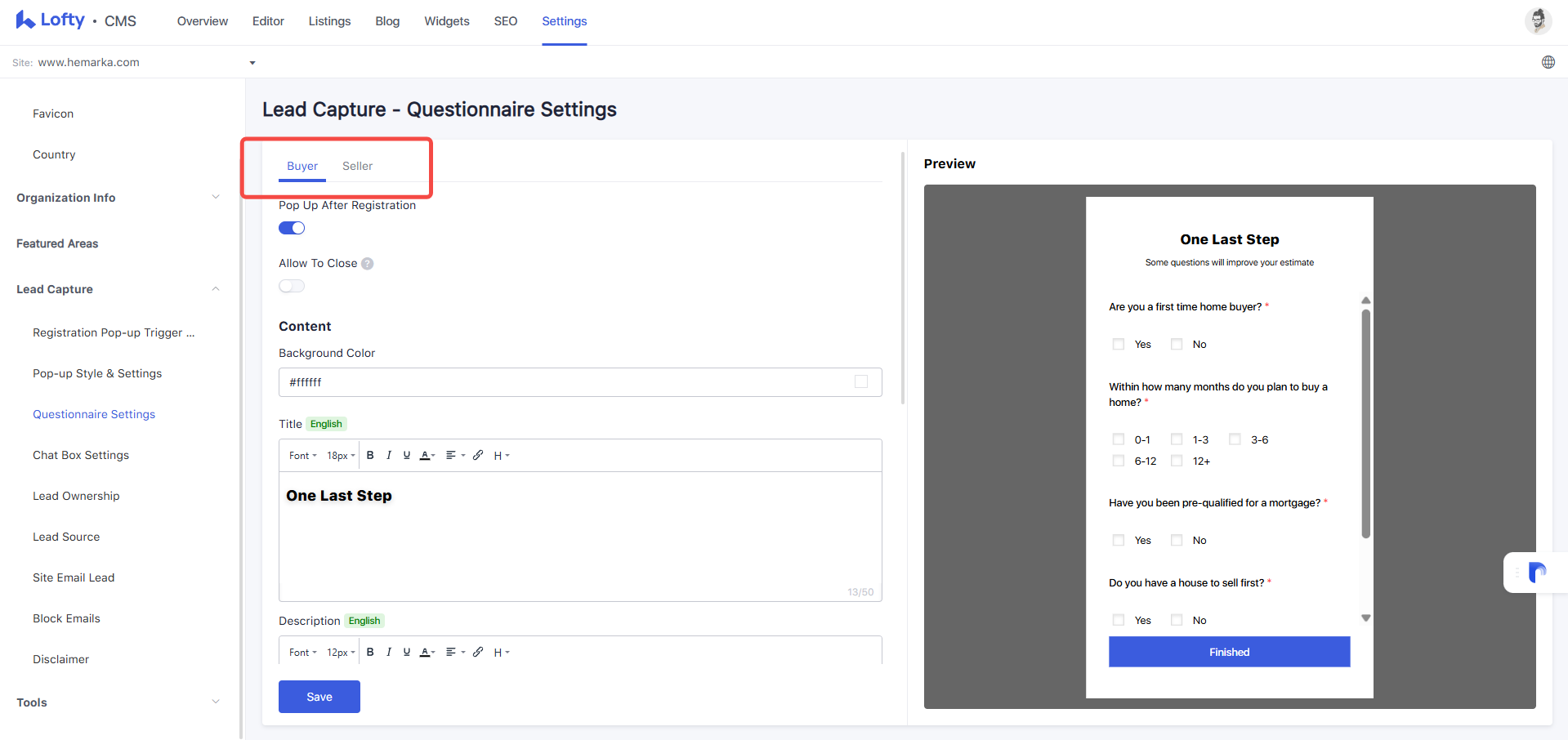
Task: Open text alignment in Title editor toolbar
Action: pos(455,456)
